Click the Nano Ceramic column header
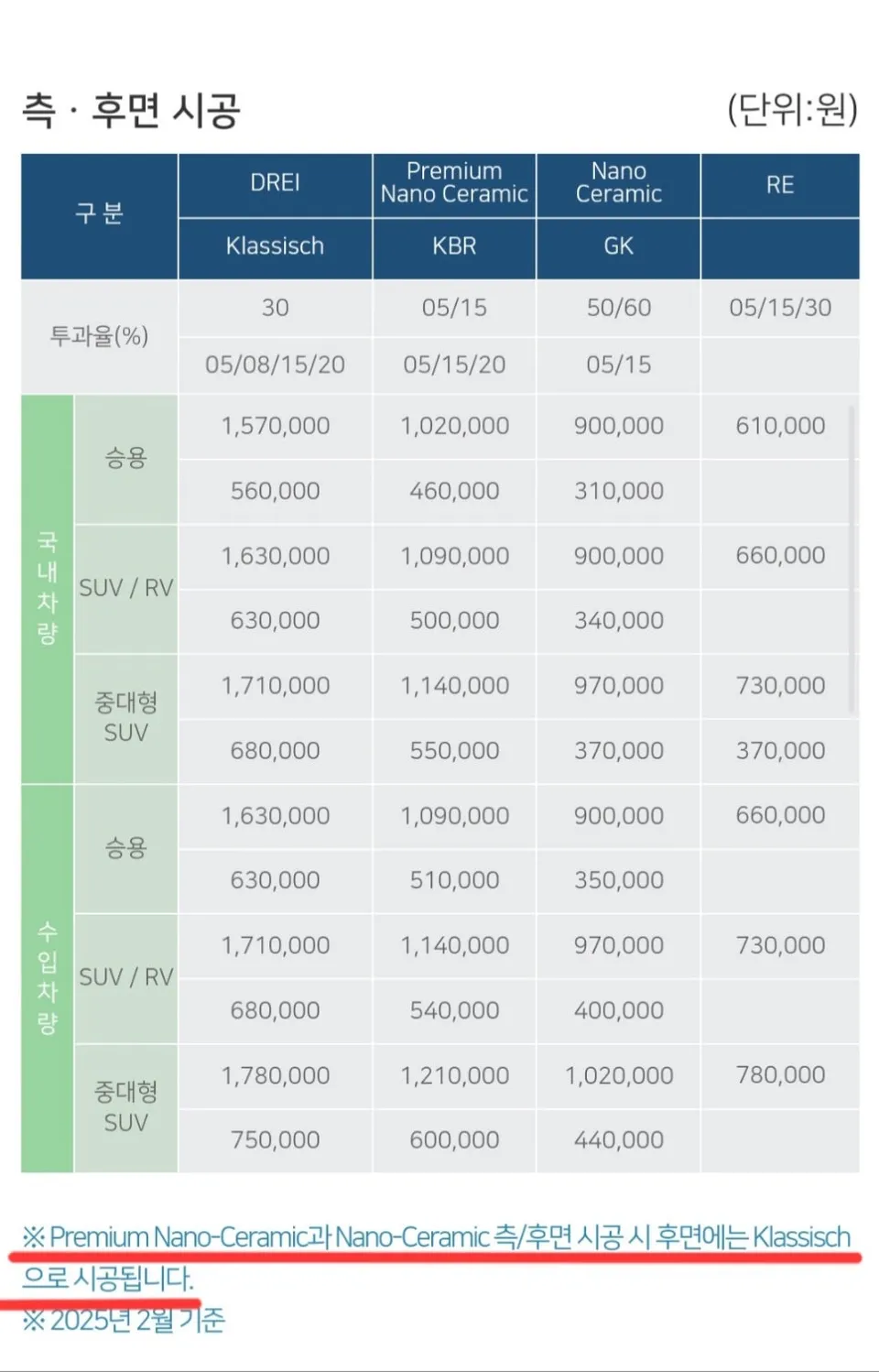Viewport: 879px width, 1372px height. click(619, 184)
